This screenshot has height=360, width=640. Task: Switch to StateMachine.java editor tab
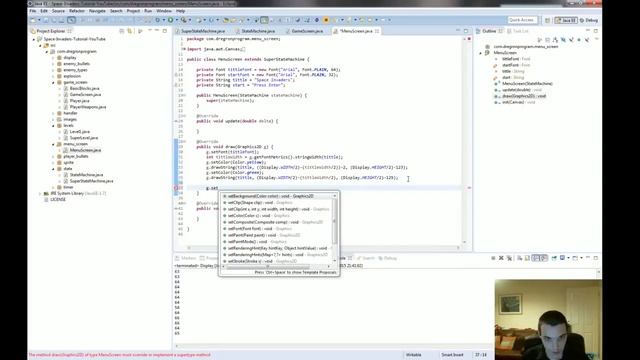(258, 31)
